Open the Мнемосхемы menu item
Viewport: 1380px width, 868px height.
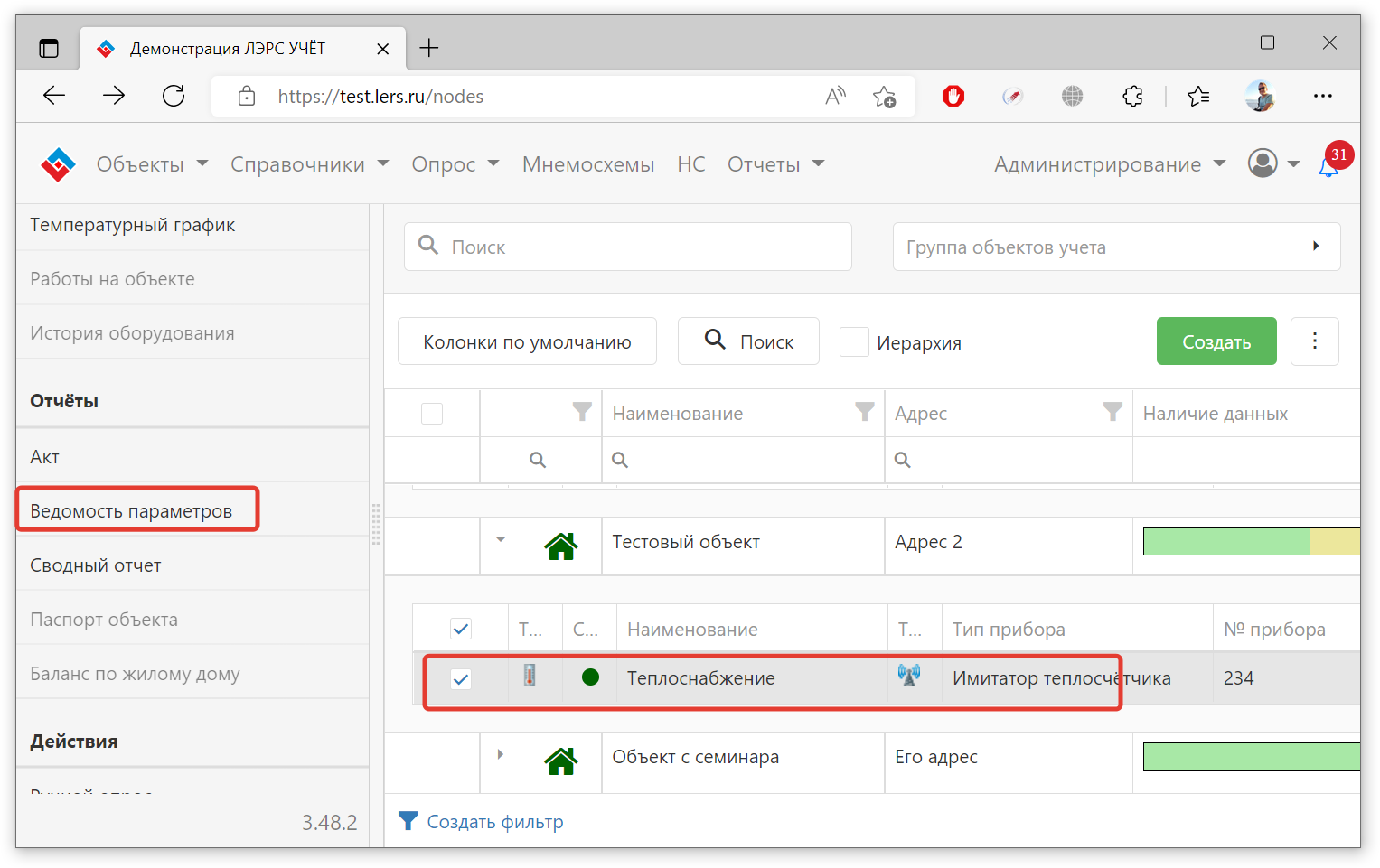click(x=587, y=164)
